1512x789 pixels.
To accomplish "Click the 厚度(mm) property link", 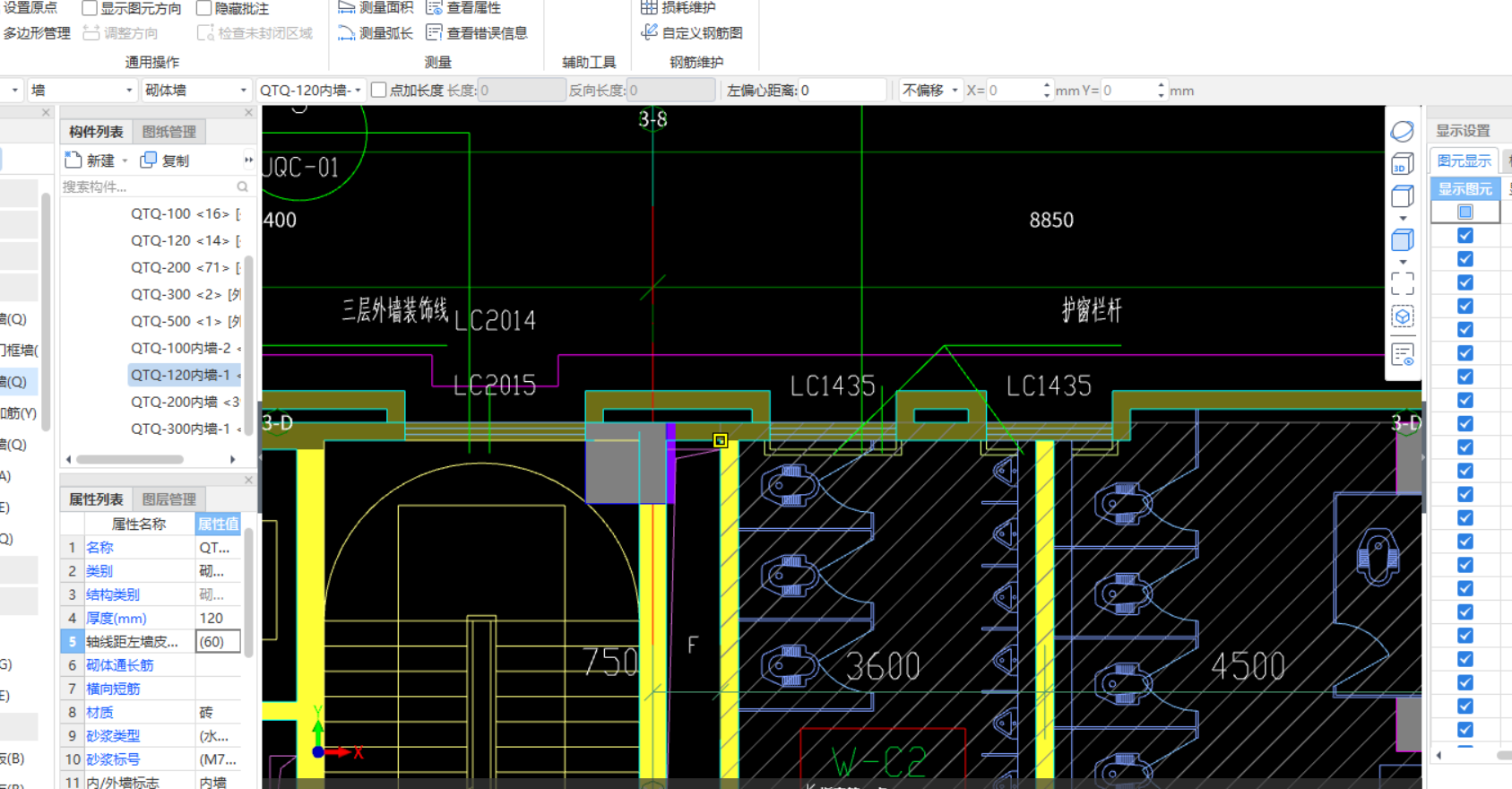I will pyautogui.click(x=117, y=618).
